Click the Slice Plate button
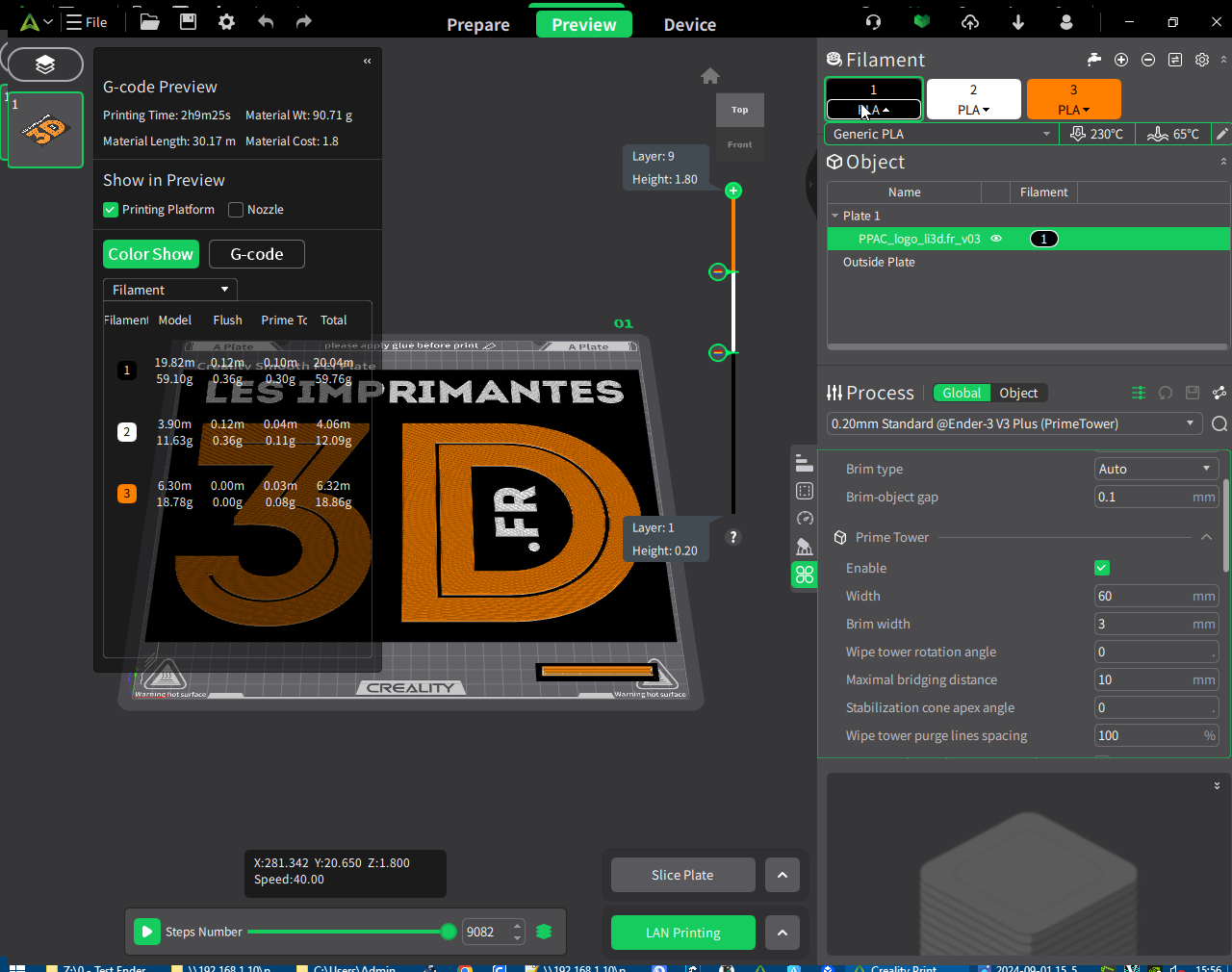The width and height of the screenshot is (1232, 972). [682, 875]
